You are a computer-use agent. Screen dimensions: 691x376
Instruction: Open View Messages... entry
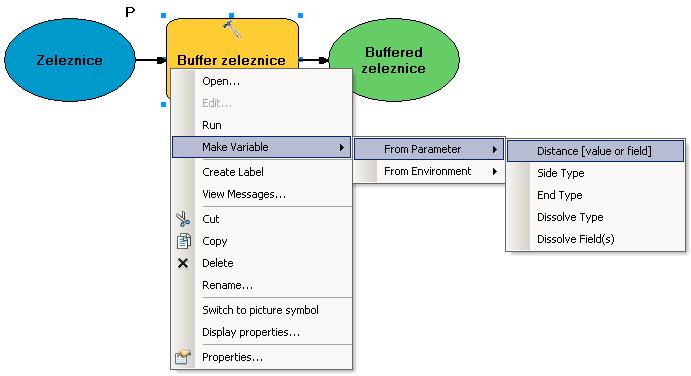click(262, 194)
